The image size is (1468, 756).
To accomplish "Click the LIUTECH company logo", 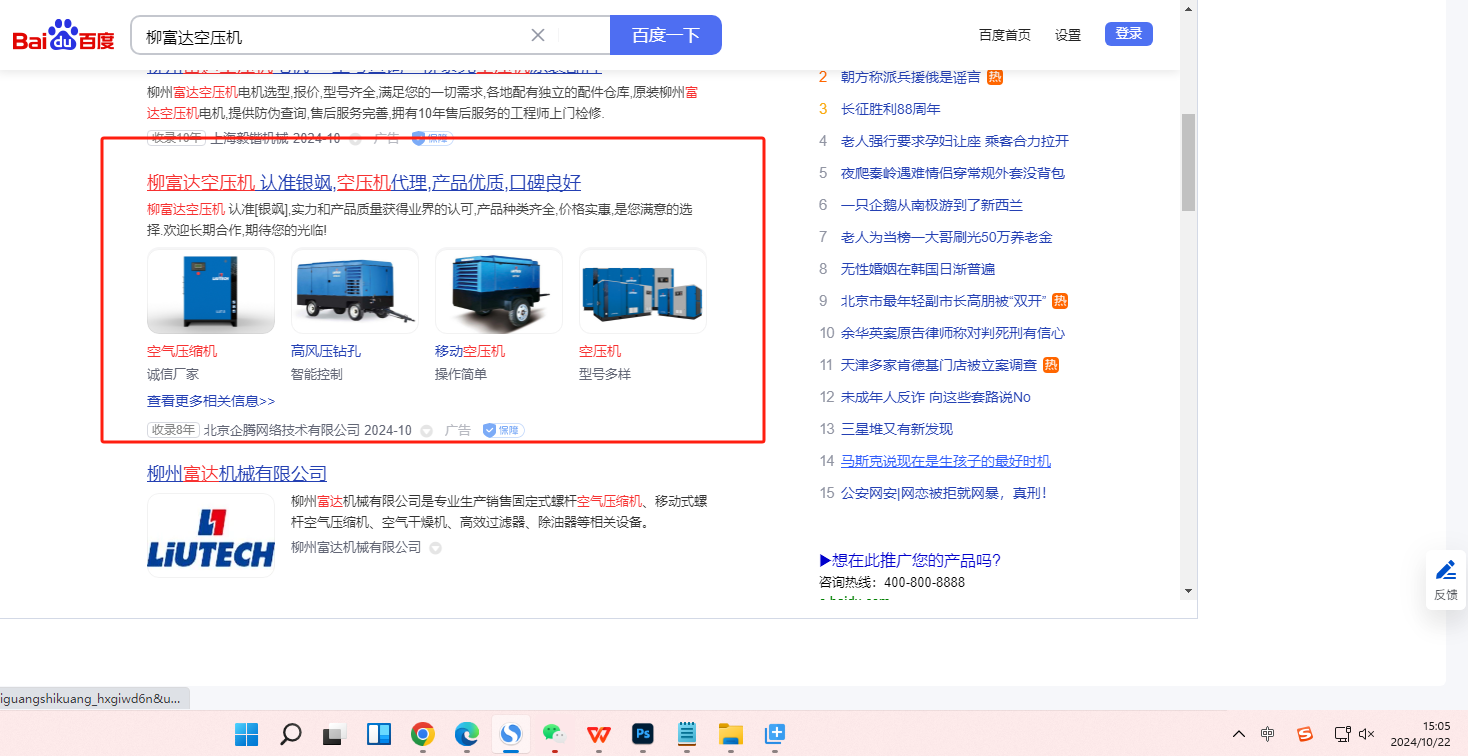I will click(211, 535).
